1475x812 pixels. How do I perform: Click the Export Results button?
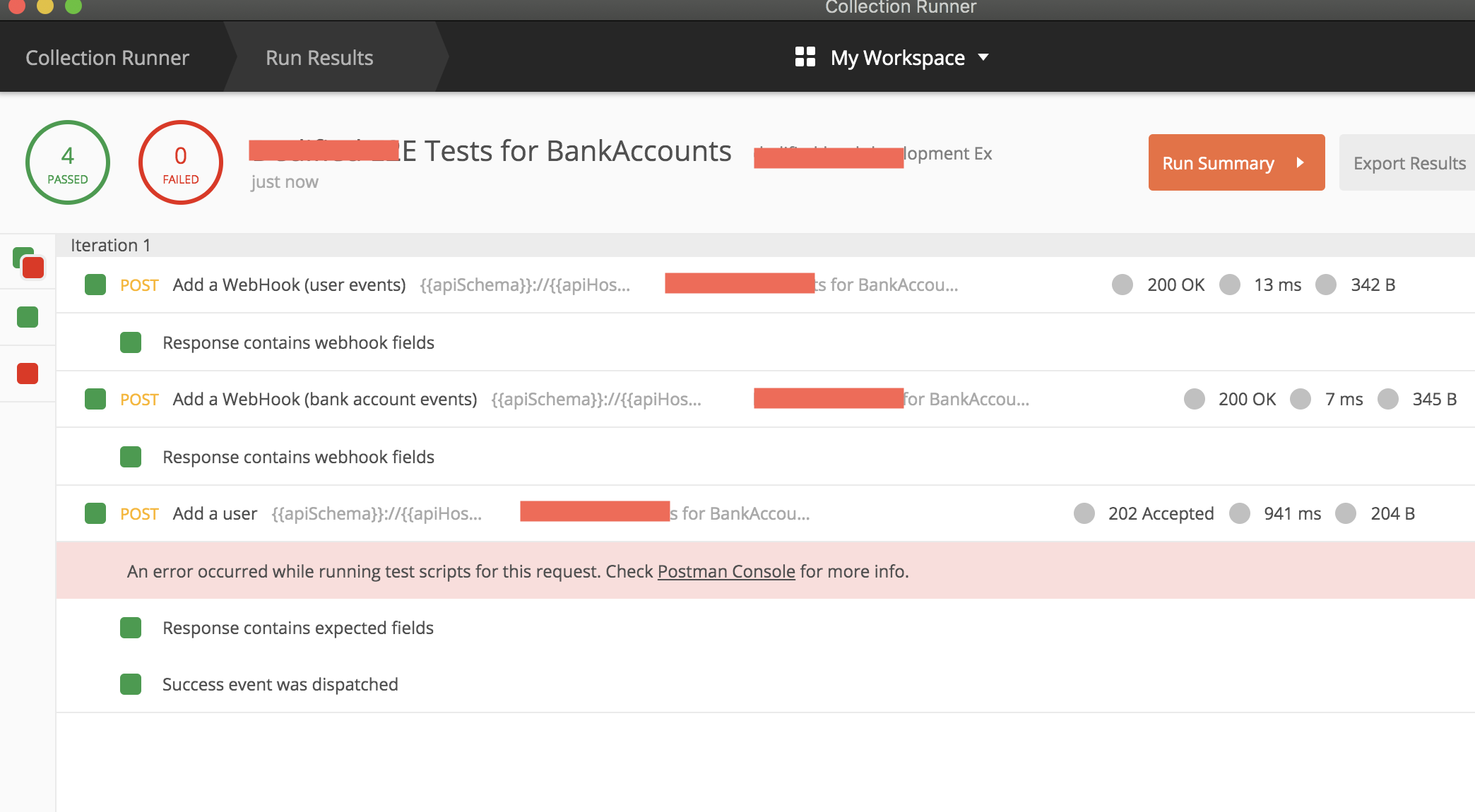tap(1409, 162)
